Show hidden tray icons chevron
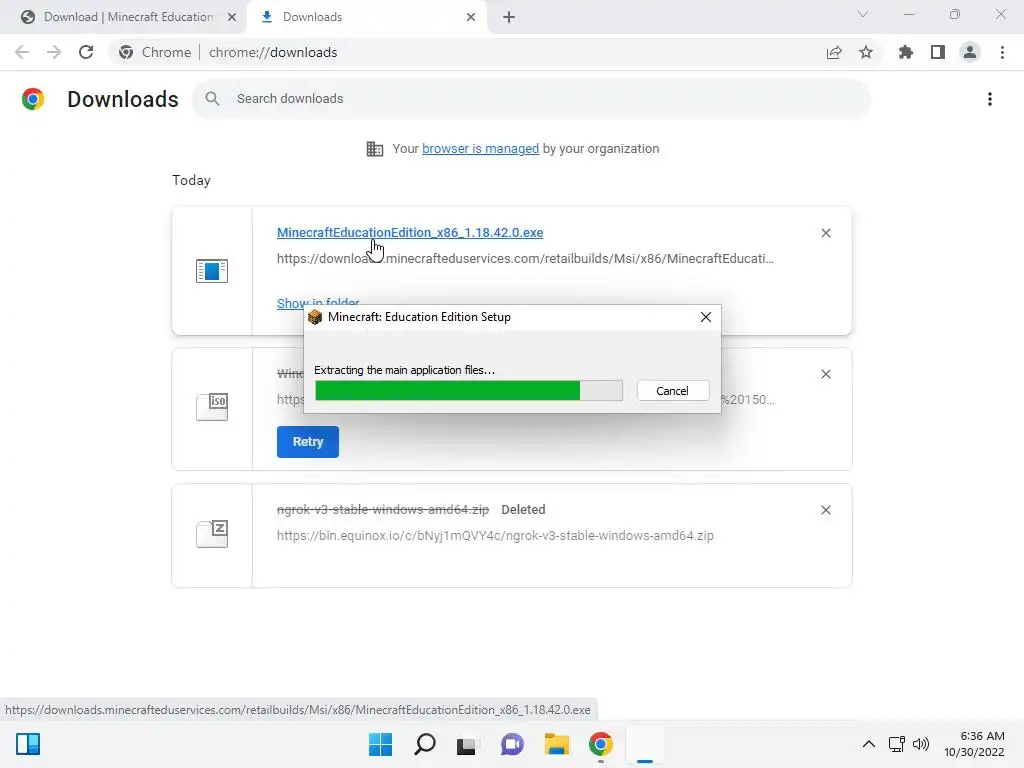 [x=869, y=744]
